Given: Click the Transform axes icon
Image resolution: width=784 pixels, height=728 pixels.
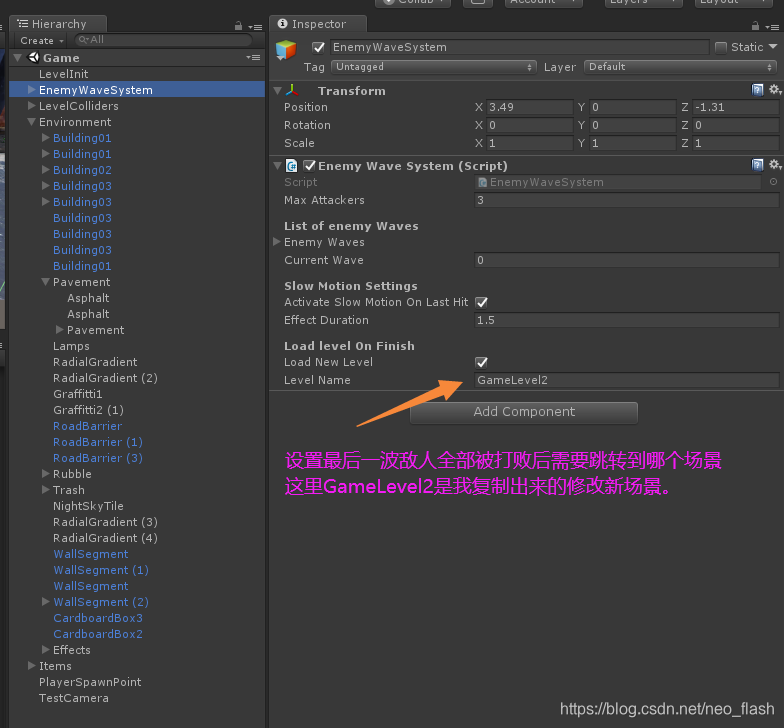Looking at the screenshot, I should pos(292,90).
